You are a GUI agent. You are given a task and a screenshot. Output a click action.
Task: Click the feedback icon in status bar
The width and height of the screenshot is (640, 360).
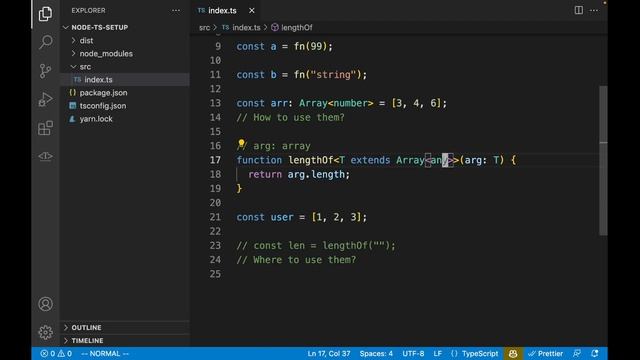pyautogui.click(x=577, y=353)
